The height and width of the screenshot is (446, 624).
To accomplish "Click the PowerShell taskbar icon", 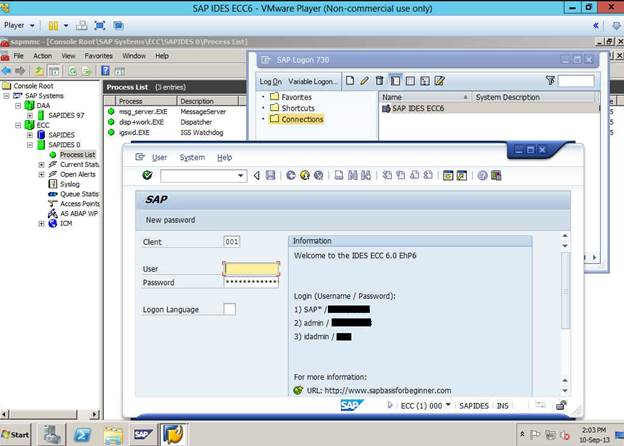I will [x=82, y=434].
